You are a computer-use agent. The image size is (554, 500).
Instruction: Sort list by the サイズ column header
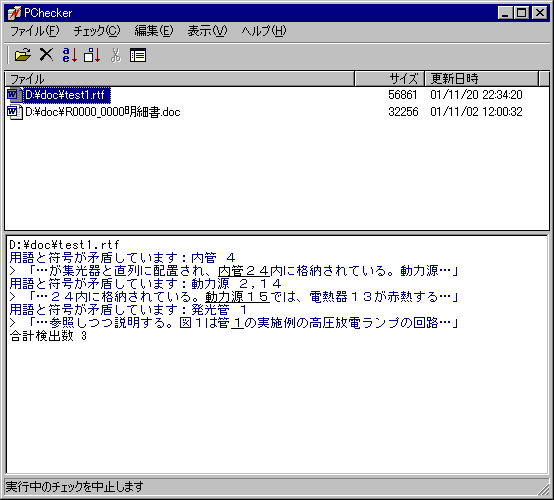389,78
